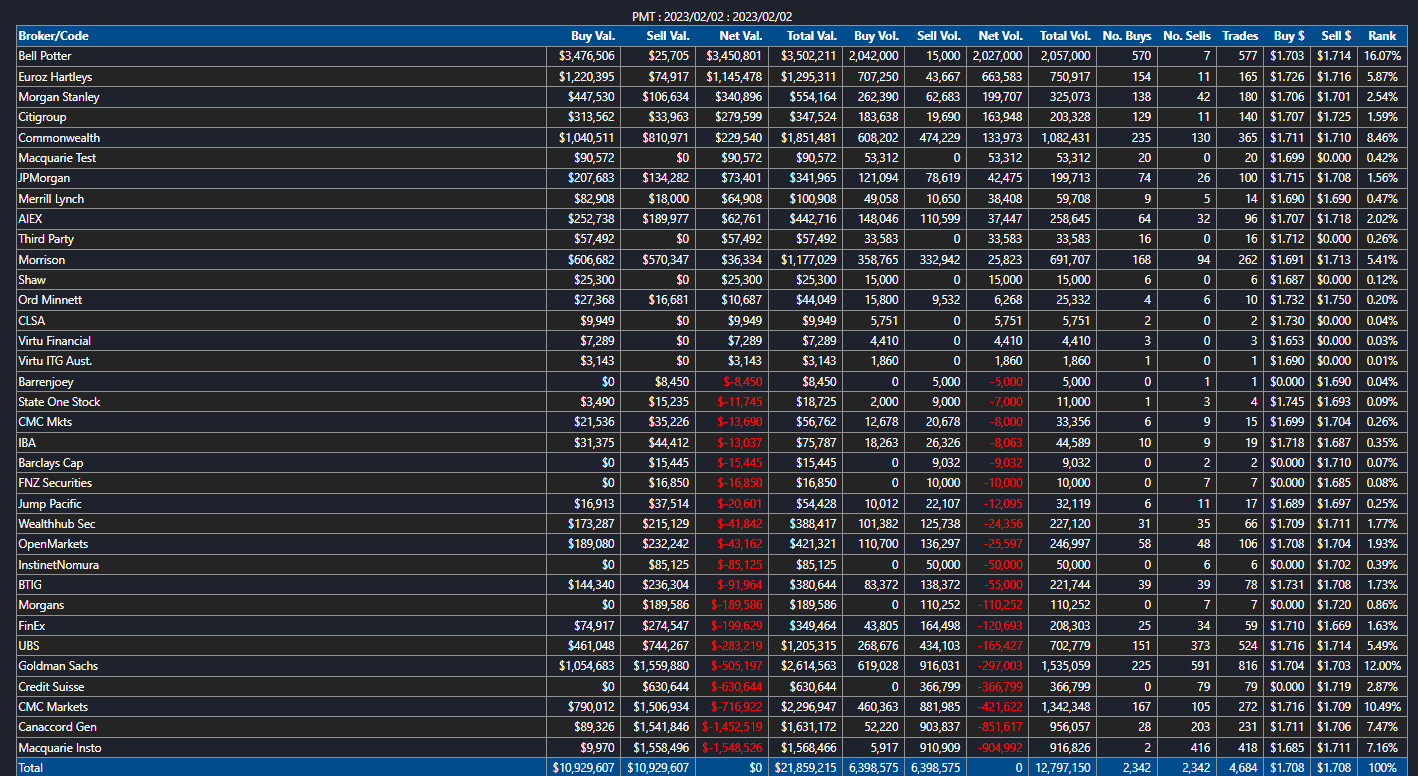Click the Jump Pacific broker name

tap(50, 504)
